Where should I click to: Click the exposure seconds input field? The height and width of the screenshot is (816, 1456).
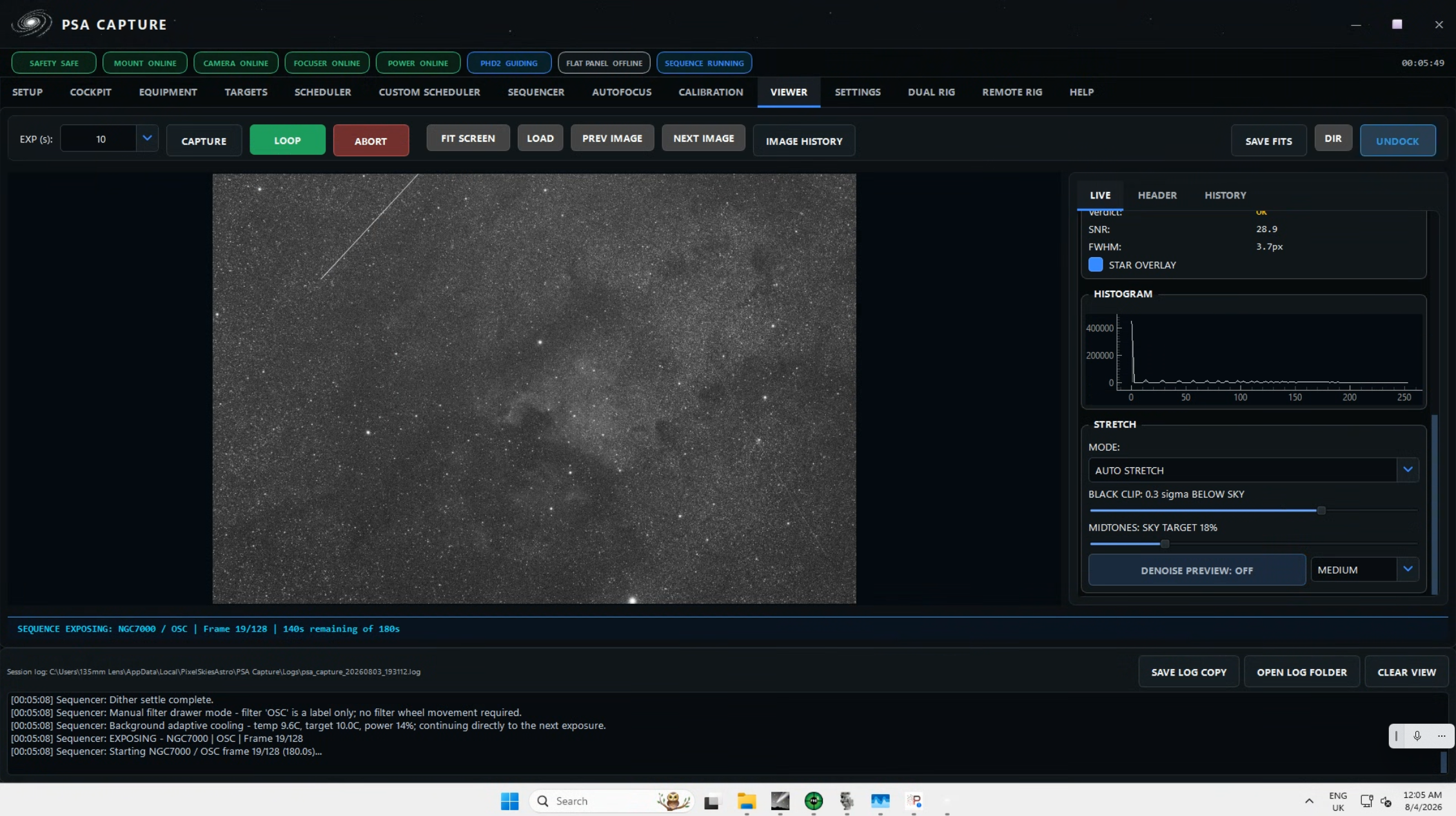tap(99, 139)
